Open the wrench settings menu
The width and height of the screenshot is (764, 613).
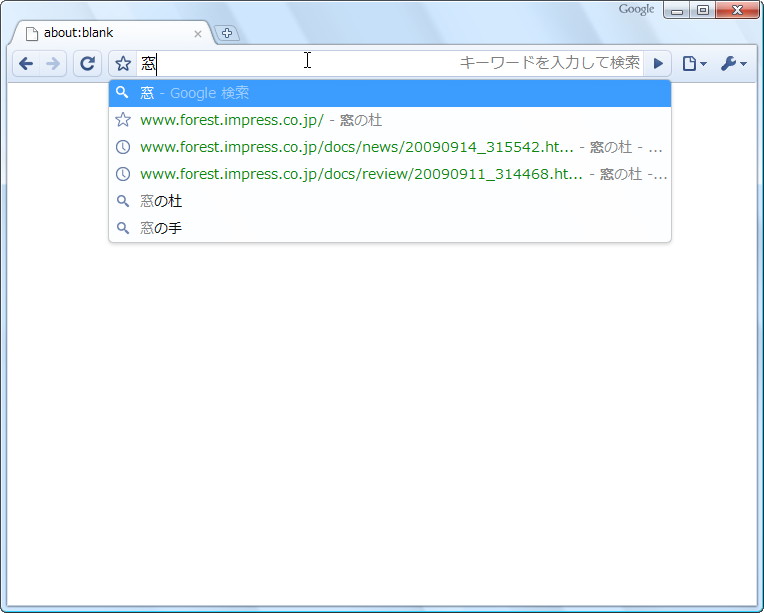(x=733, y=63)
